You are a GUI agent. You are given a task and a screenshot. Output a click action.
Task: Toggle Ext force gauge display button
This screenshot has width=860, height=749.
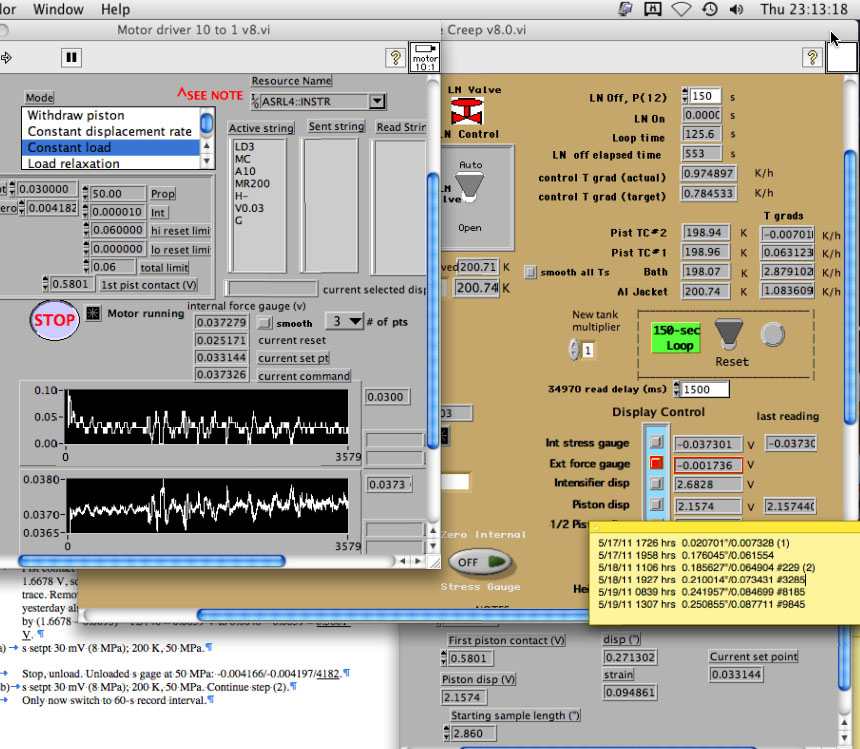[656, 464]
